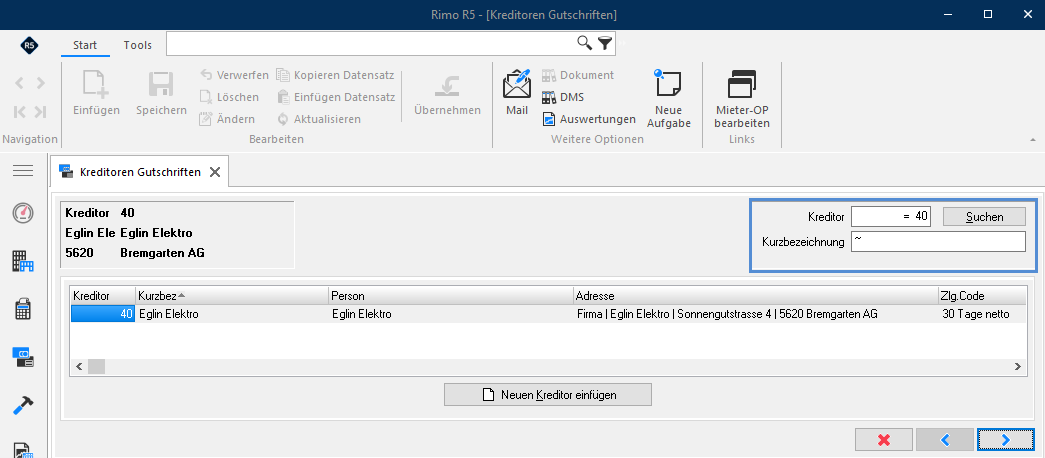1045x458 pixels.
Task: Click the table's right scroll arrow
Action: click(x=1018, y=366)
